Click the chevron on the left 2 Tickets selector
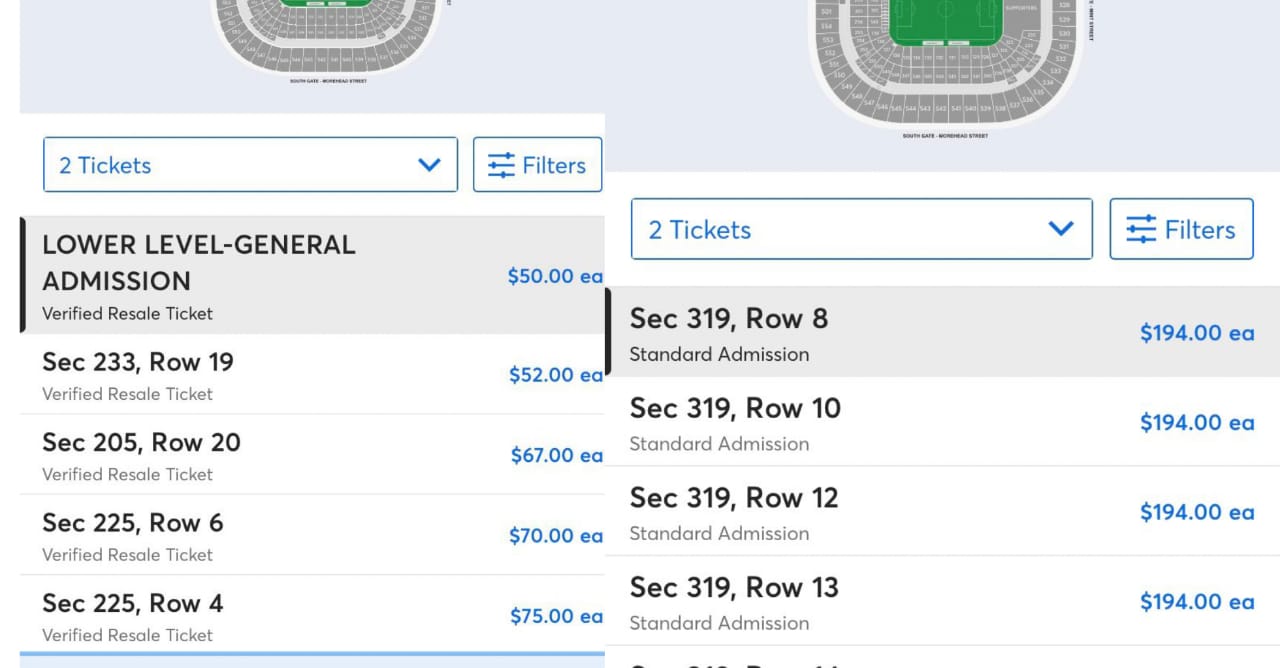The width and height of the screenshot is (1280, 668). [x=429, y=165]
